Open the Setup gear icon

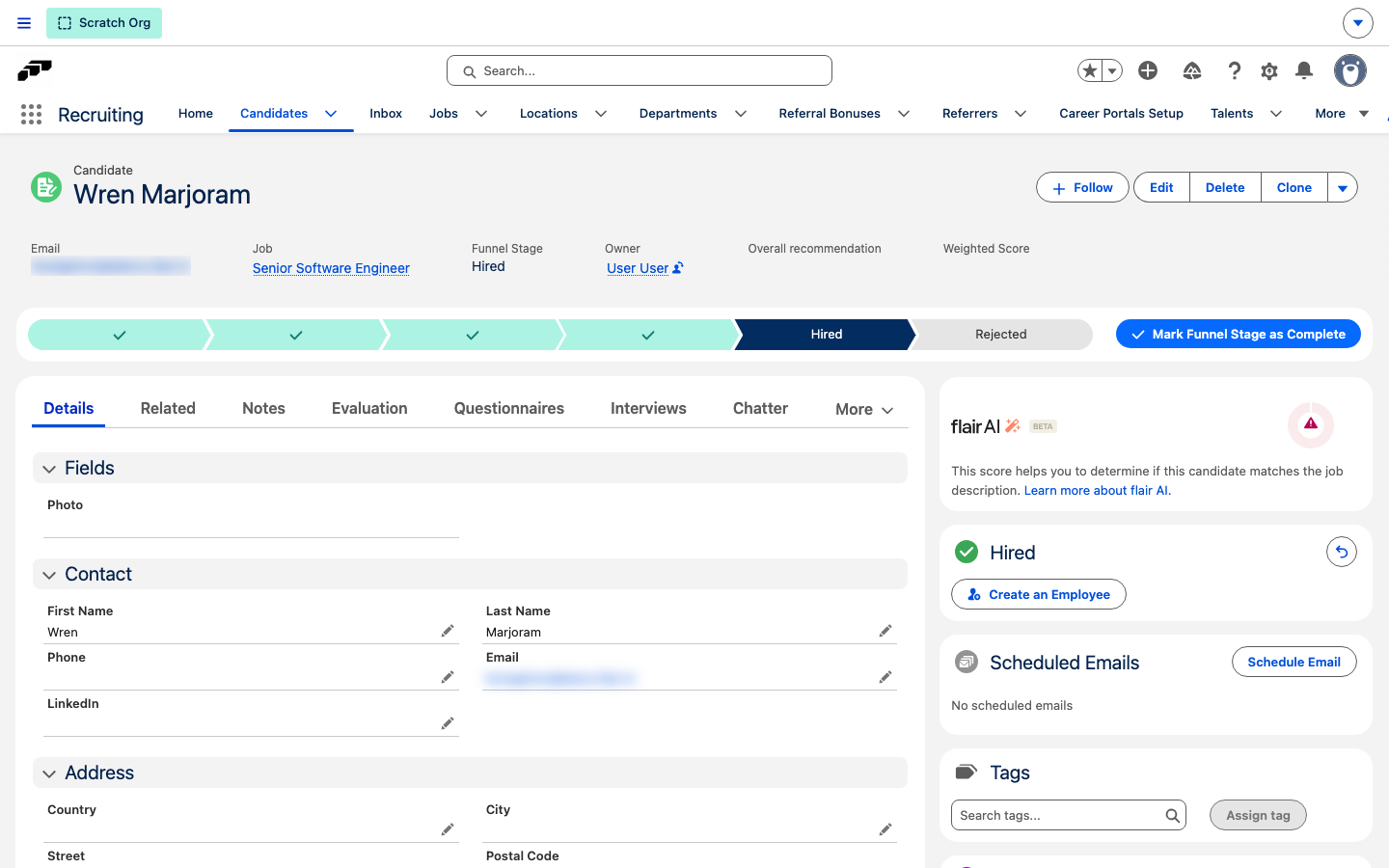pos(1269,70)
